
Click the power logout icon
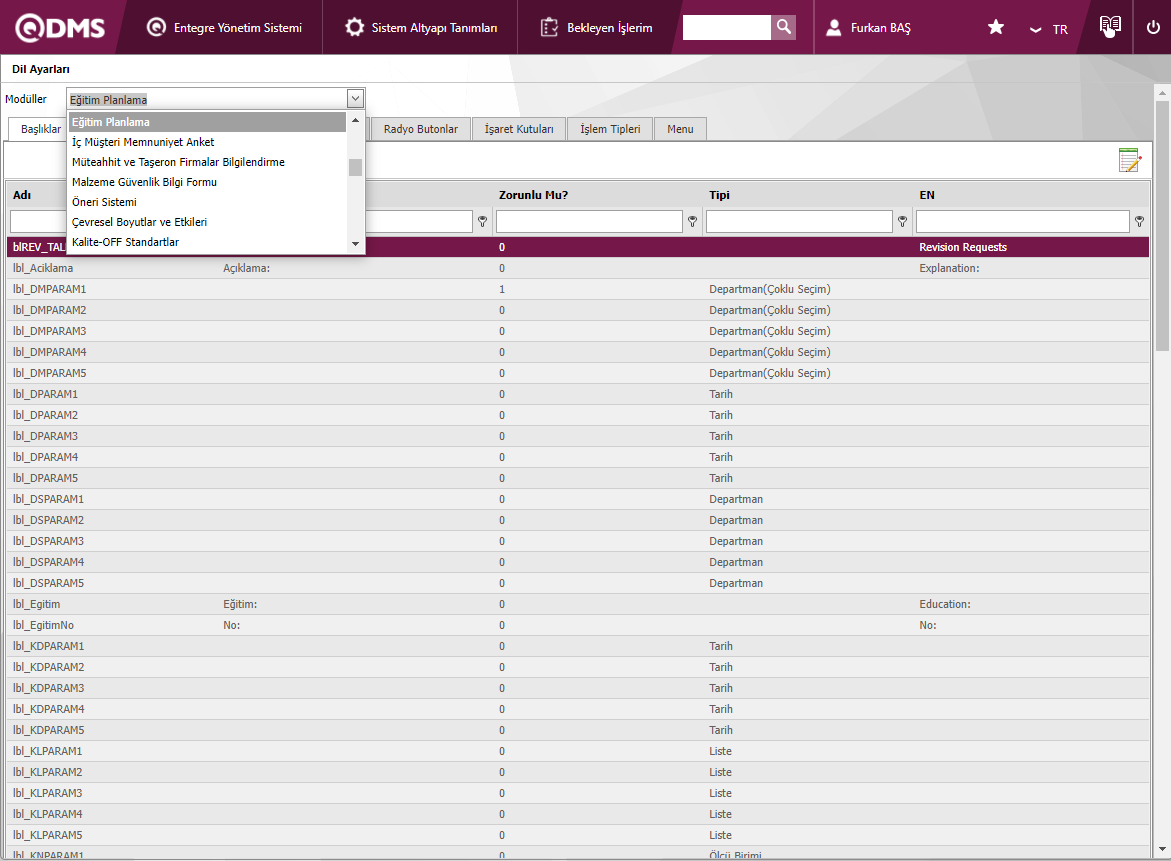point(1153,28)
